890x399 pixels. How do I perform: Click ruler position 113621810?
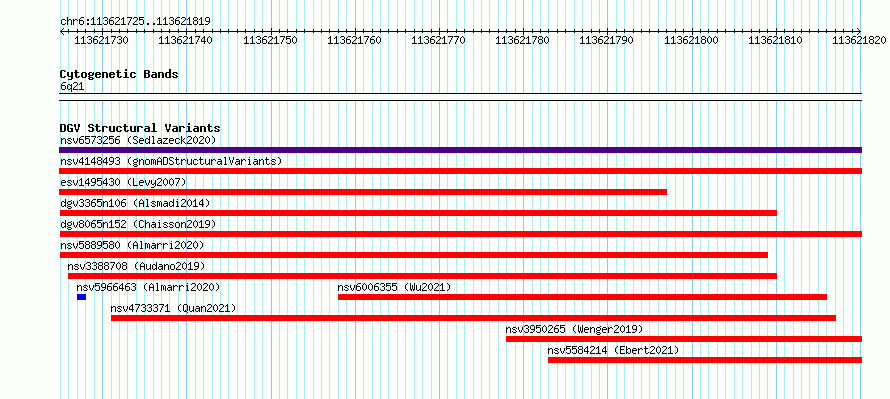[x=775, y=40]
